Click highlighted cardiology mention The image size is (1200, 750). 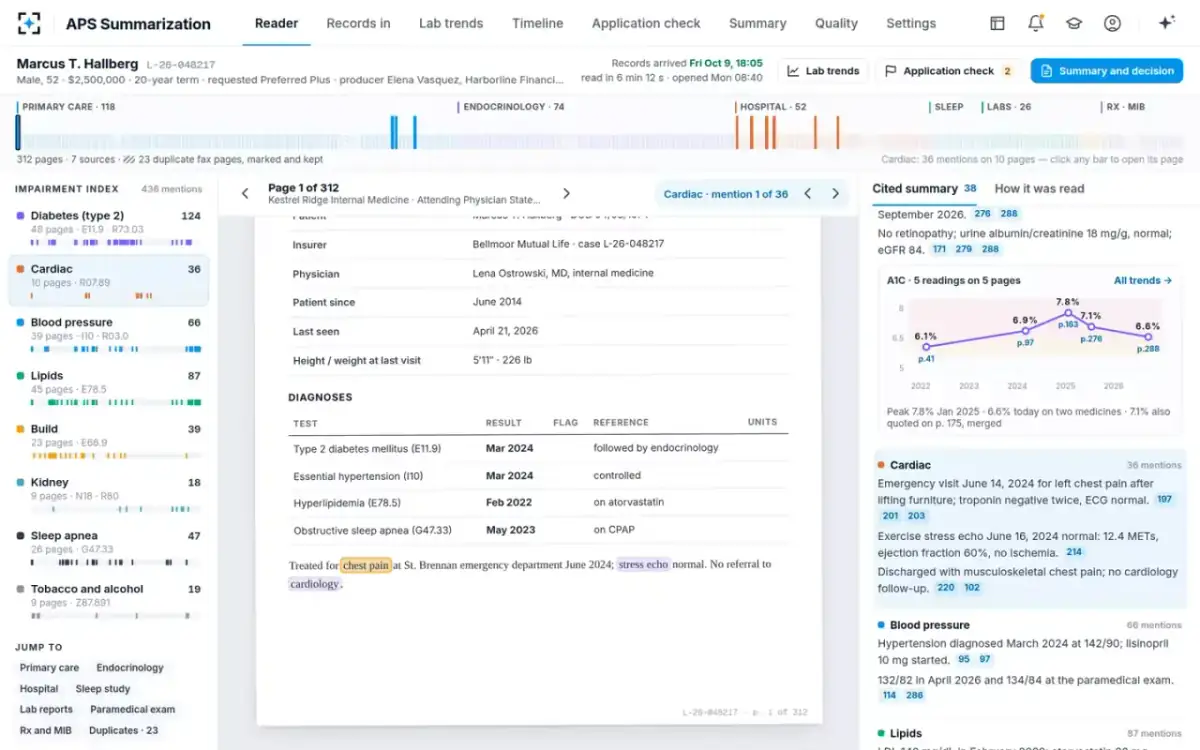coord(314,584)
